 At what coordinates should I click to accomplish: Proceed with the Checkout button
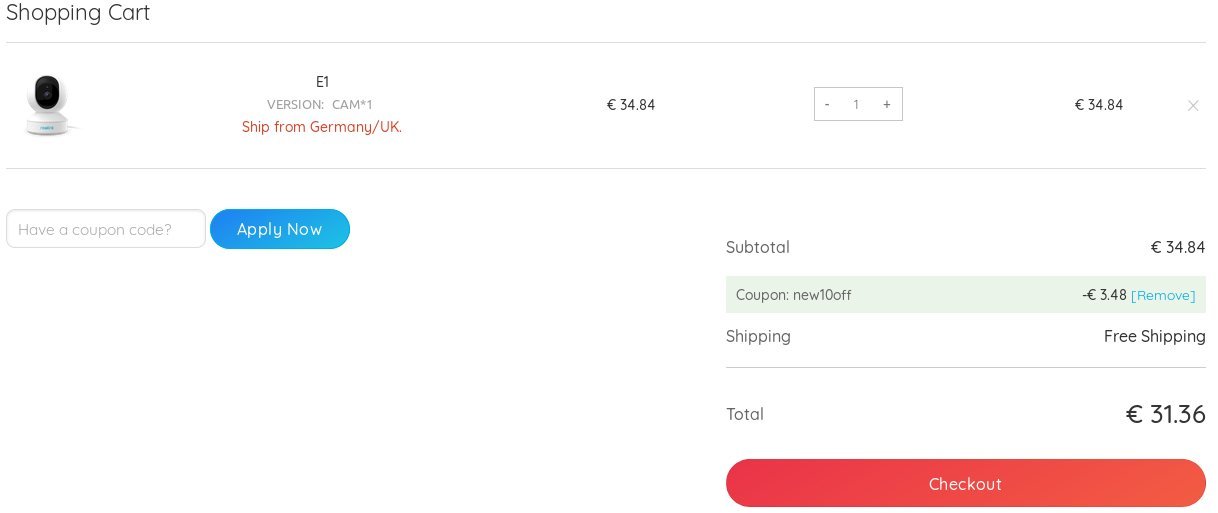coord(966,483)
